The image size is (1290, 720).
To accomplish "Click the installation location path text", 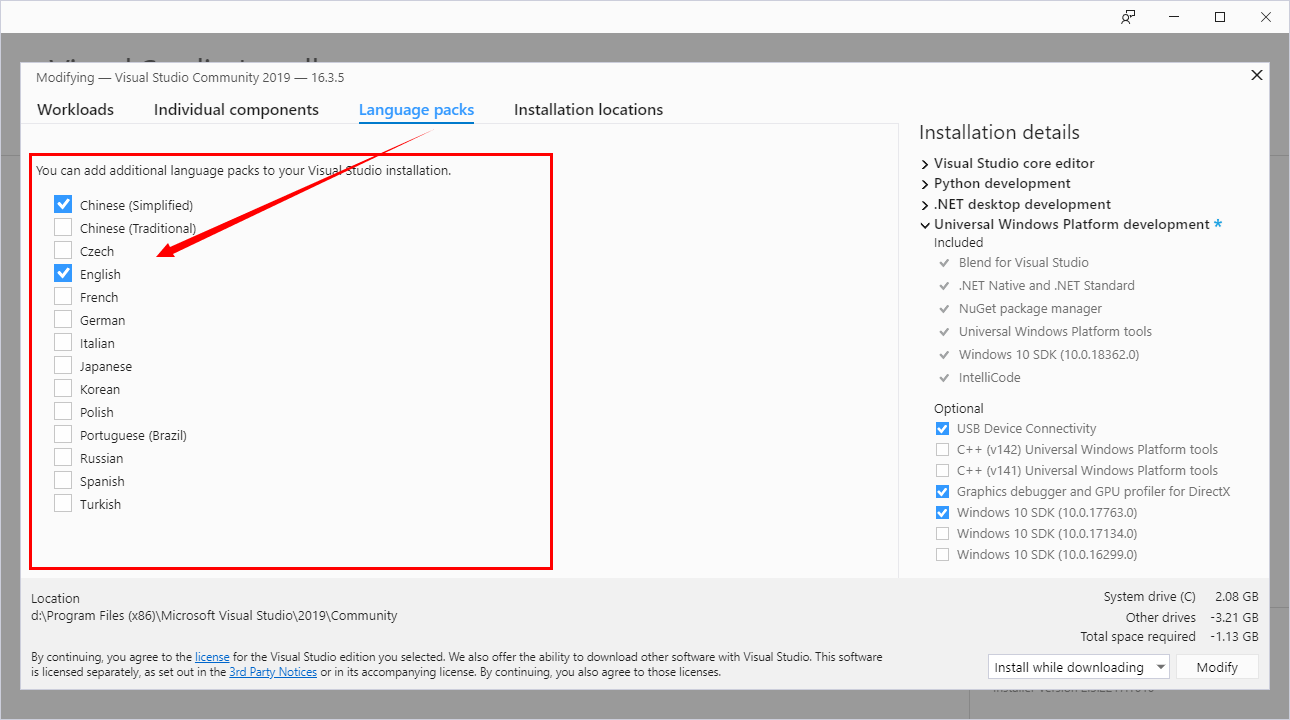I will point(214,616).
